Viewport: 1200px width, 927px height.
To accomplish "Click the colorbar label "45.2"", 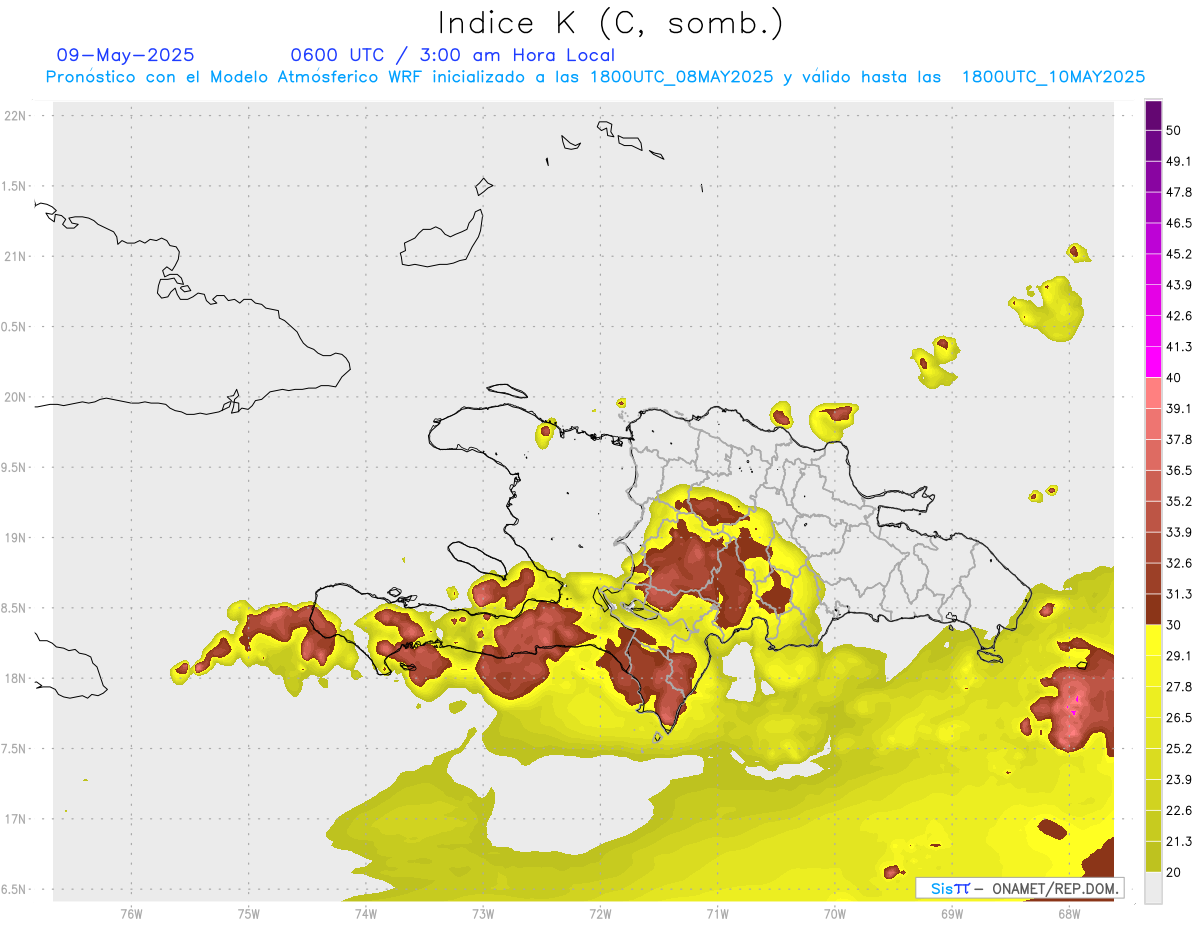I will 1179,254.
